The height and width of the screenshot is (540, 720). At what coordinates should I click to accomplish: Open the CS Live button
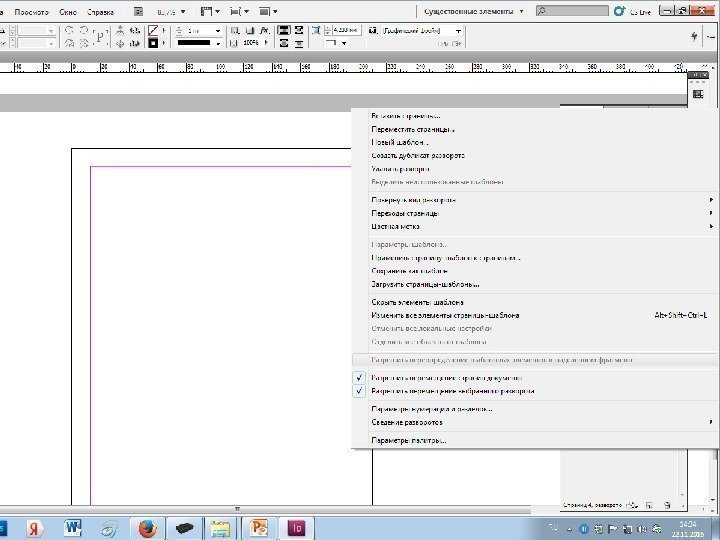[633, 11]
